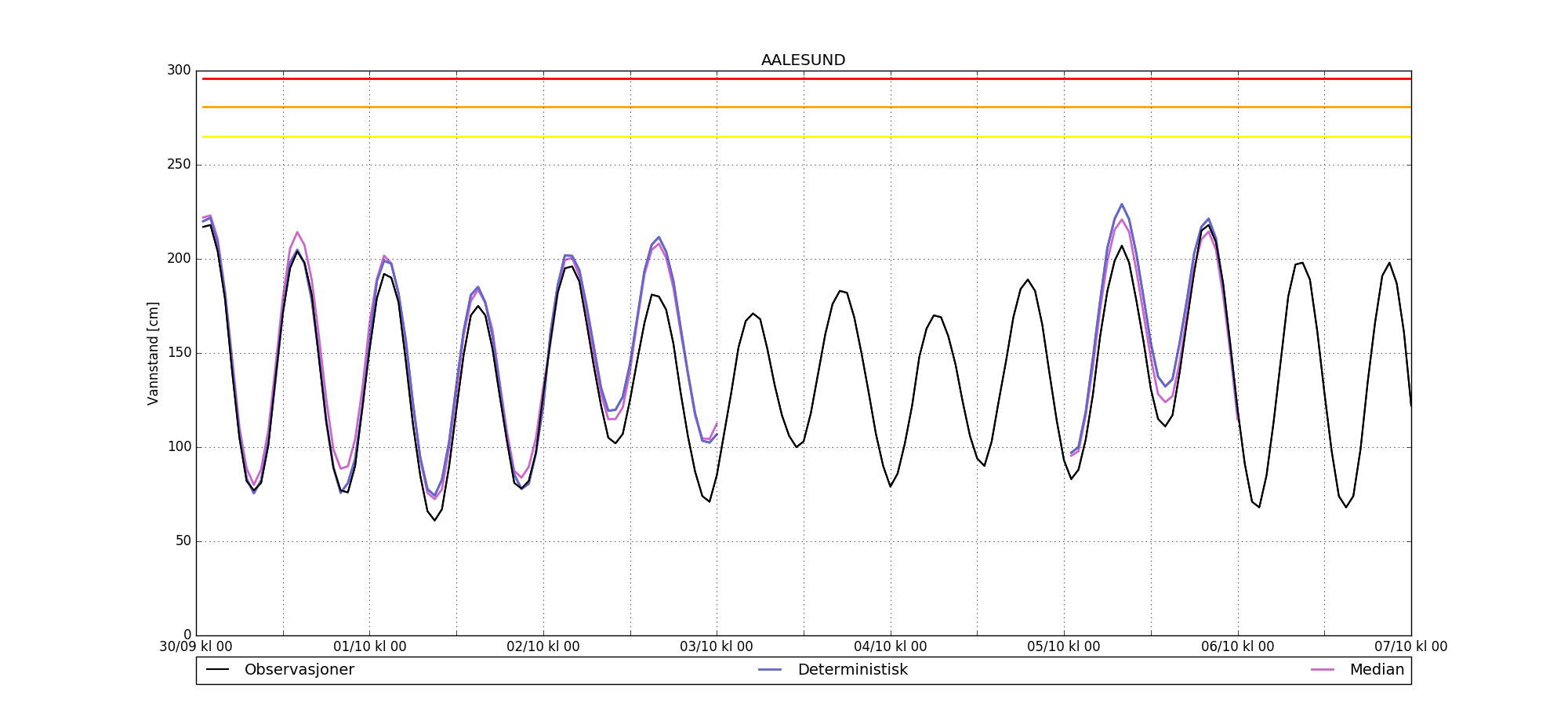Viewport: 1568px width, 706px height.
Task: Click the 03/10 kl 00 x-axis label
Action: 717,647
